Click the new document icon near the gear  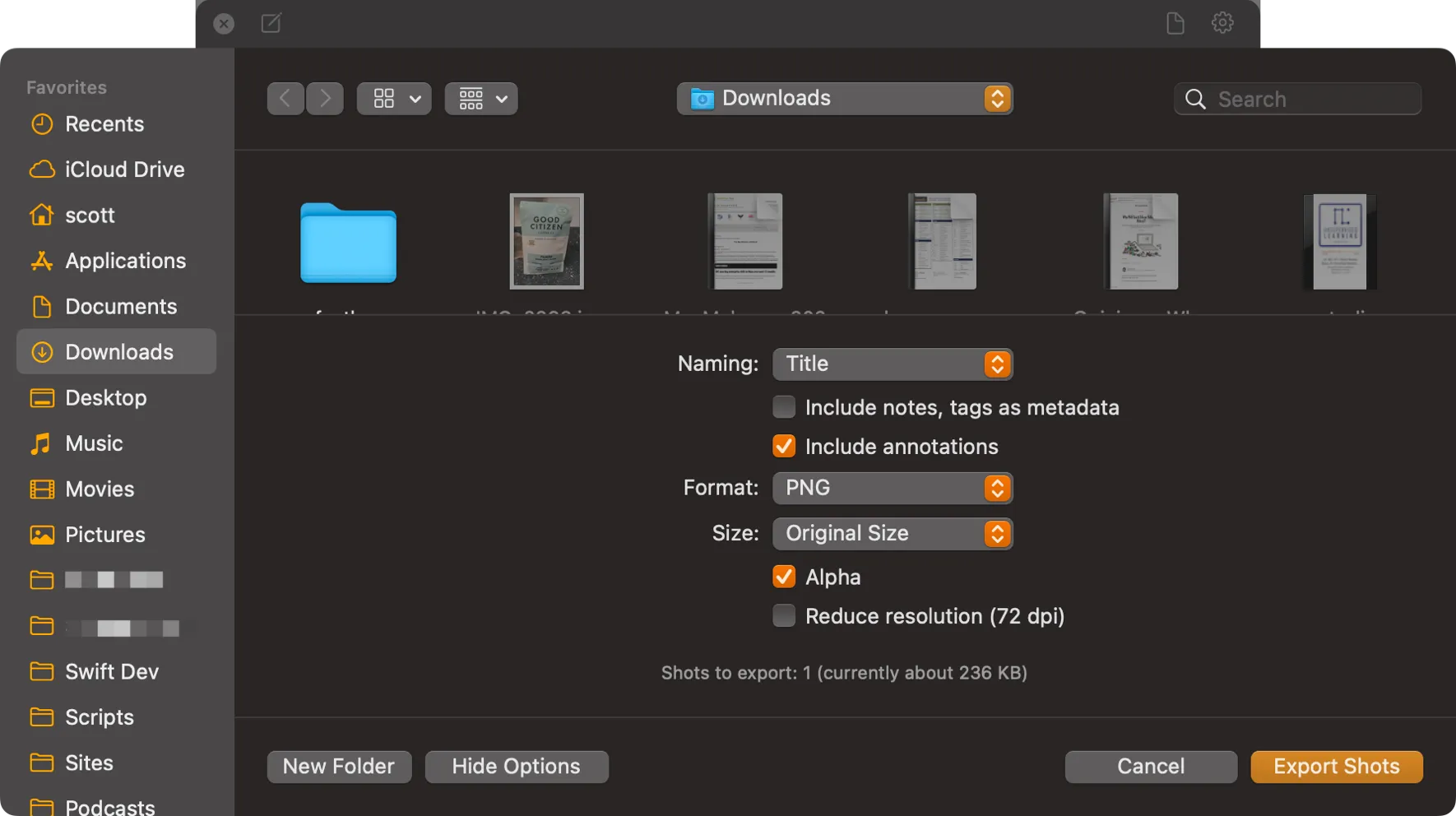coord(1175,23)
